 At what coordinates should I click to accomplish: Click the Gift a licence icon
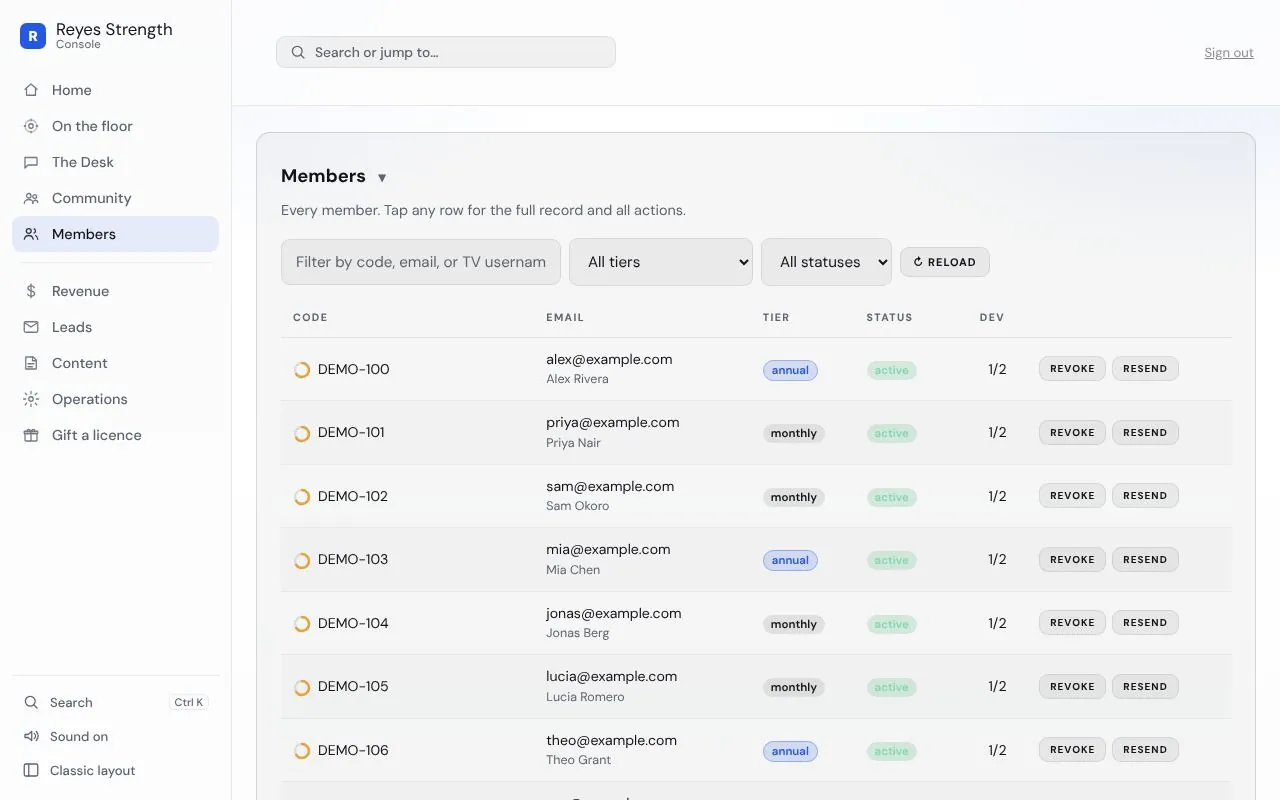pos(32,435)
